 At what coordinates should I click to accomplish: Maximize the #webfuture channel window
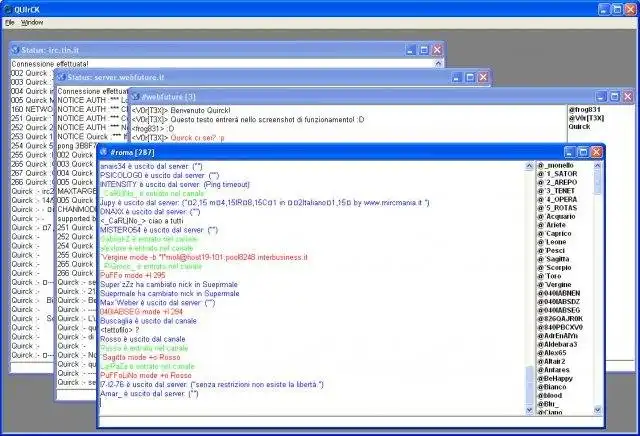(x=614, y=97)
